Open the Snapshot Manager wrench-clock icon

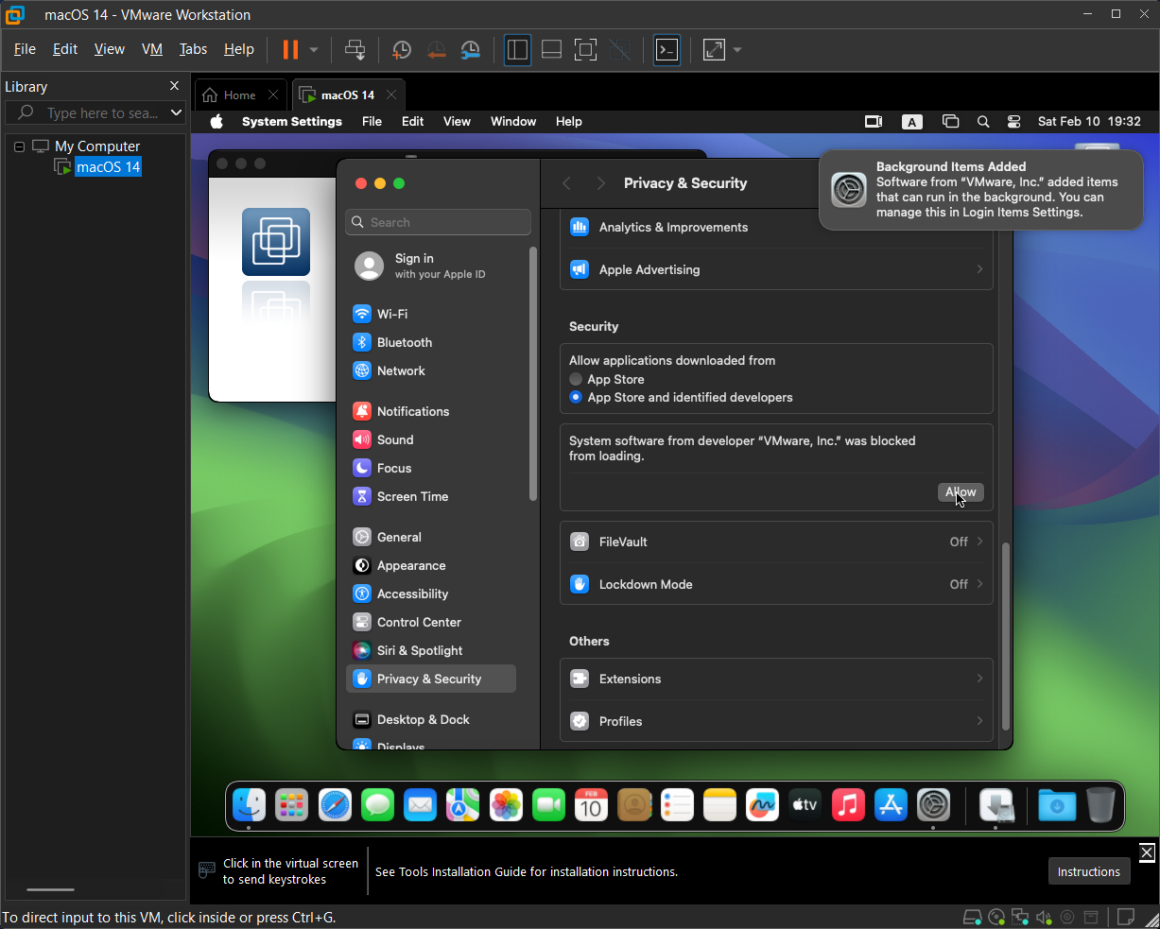tap(471, 50)
